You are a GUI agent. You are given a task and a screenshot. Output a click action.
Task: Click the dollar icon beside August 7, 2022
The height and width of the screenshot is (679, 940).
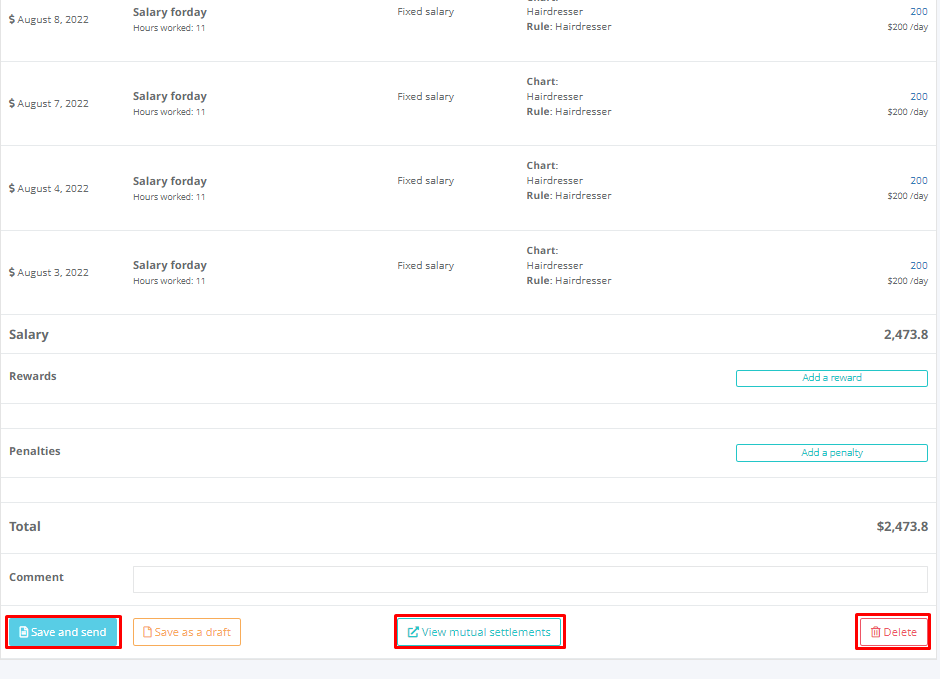[12, 104]
